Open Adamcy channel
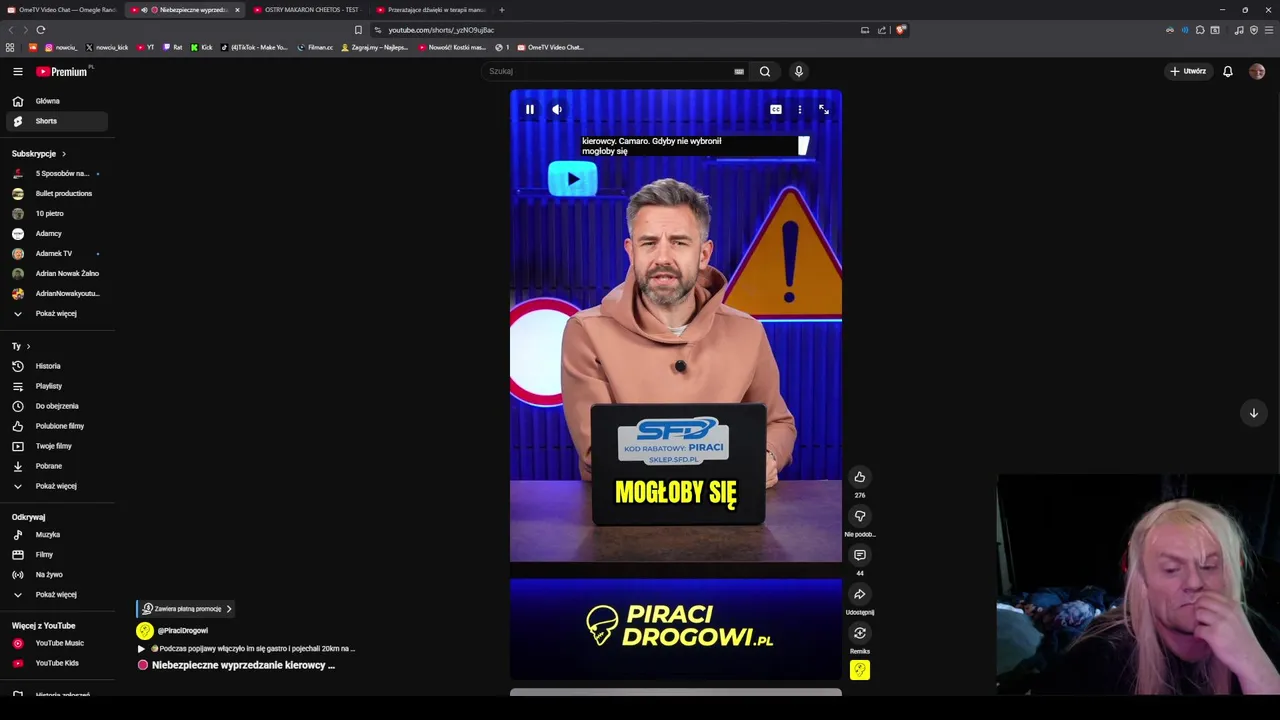The image size is (1280, 720). click(57, 234)
